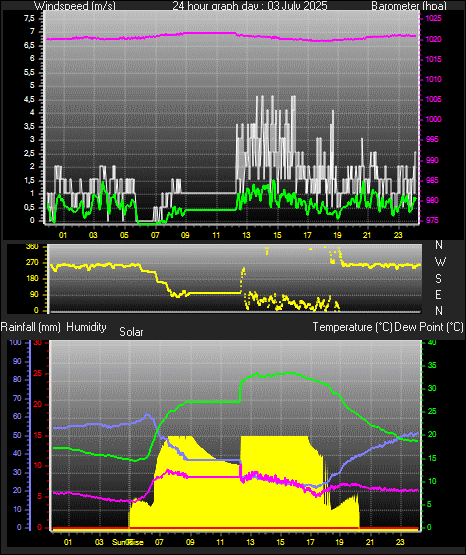Click hour 23 on the windspeed time axis
Viewport: 466px width, 555px height.
pyautogui.click(x=398, y=235)
